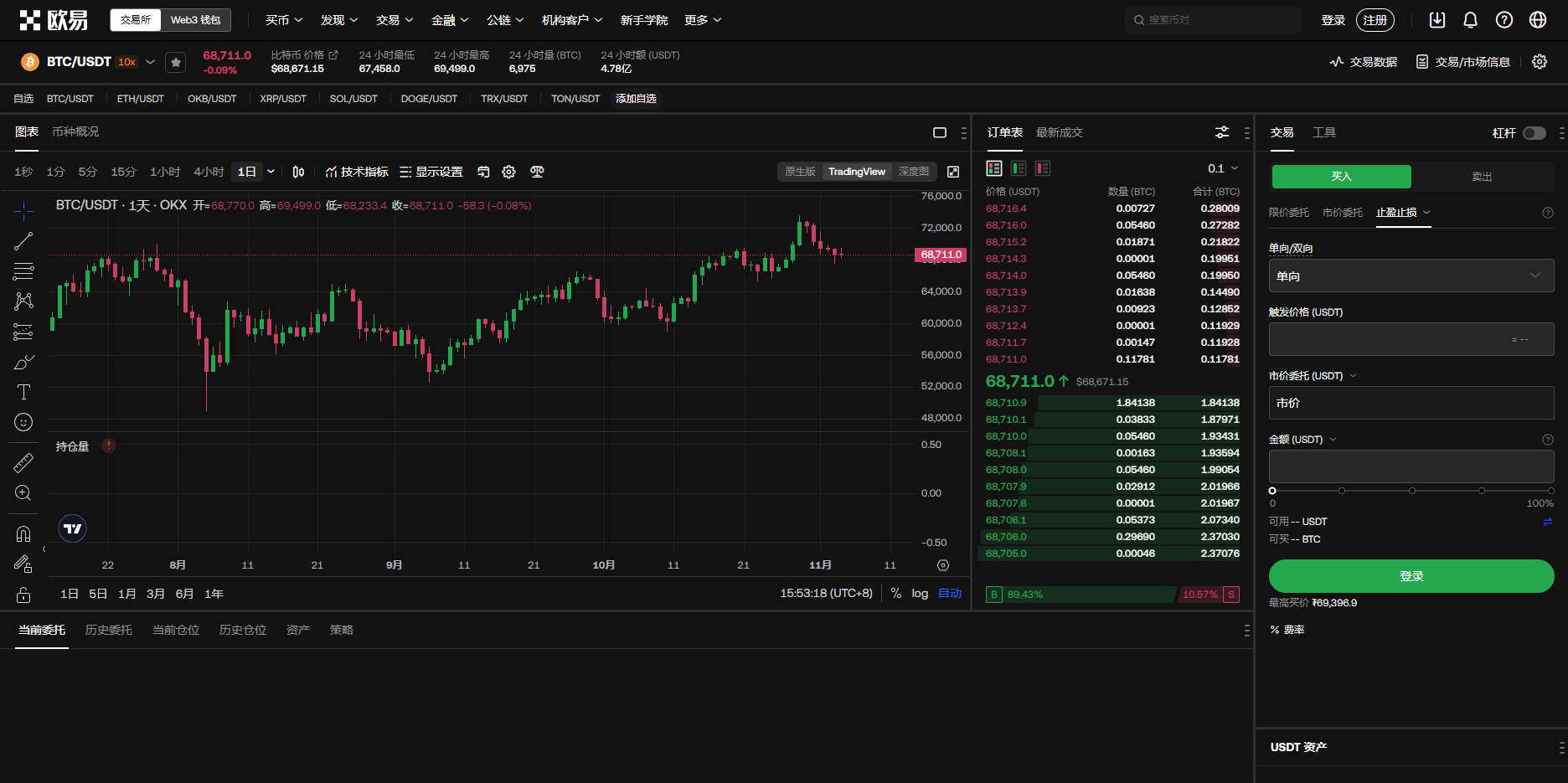
Task: Click the 搜索币对 search box
Action: 1213,20
